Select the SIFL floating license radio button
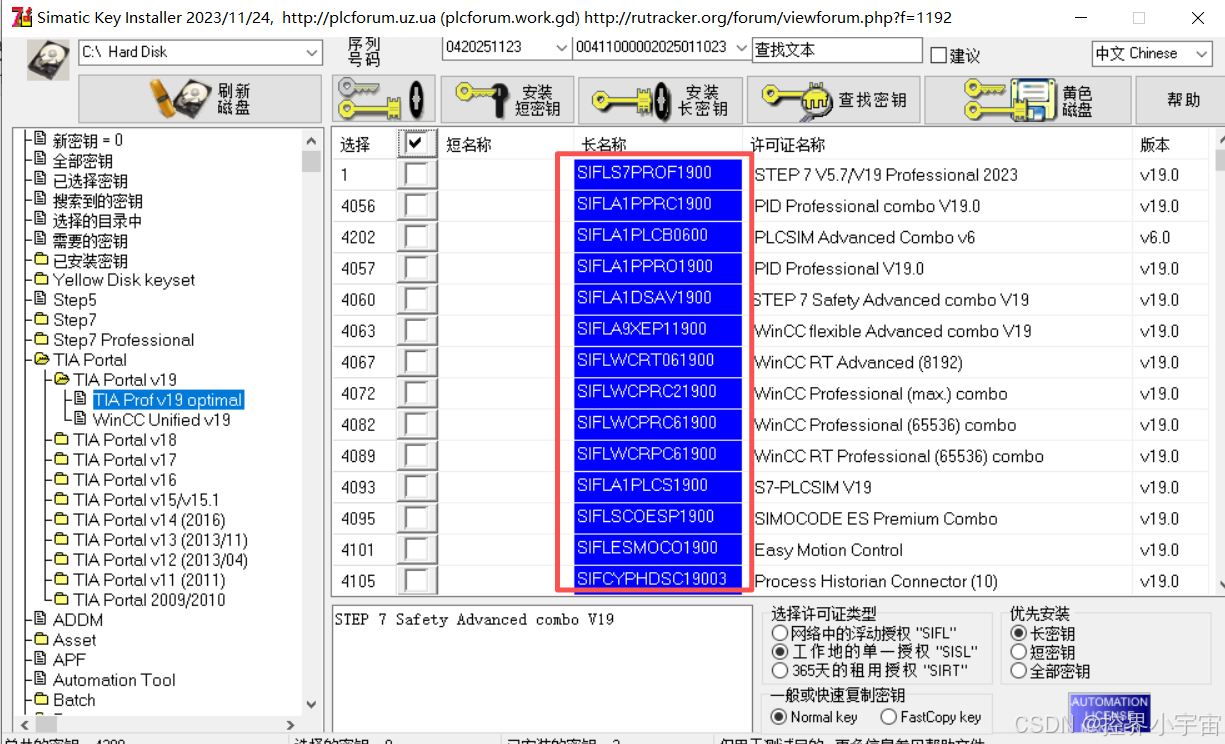This screenshot has height=744, width=1225. tap(779, 633)
